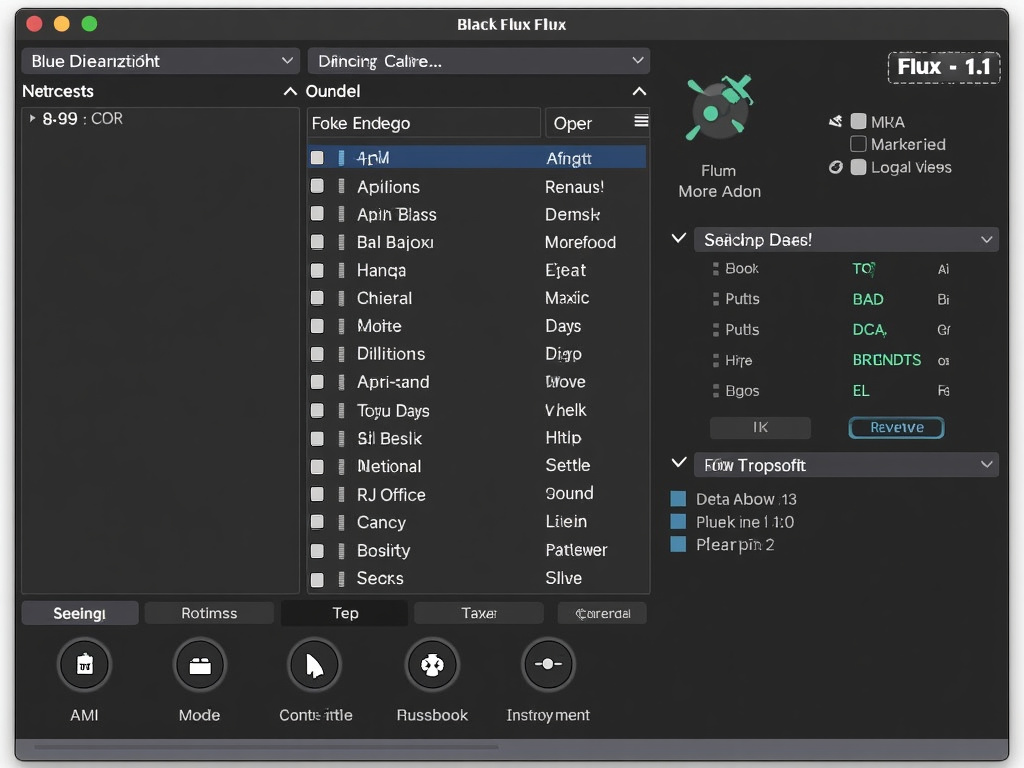The image size is (1024, 768).
Task: Select the Toyu Days list row
Action: (477, 410)
